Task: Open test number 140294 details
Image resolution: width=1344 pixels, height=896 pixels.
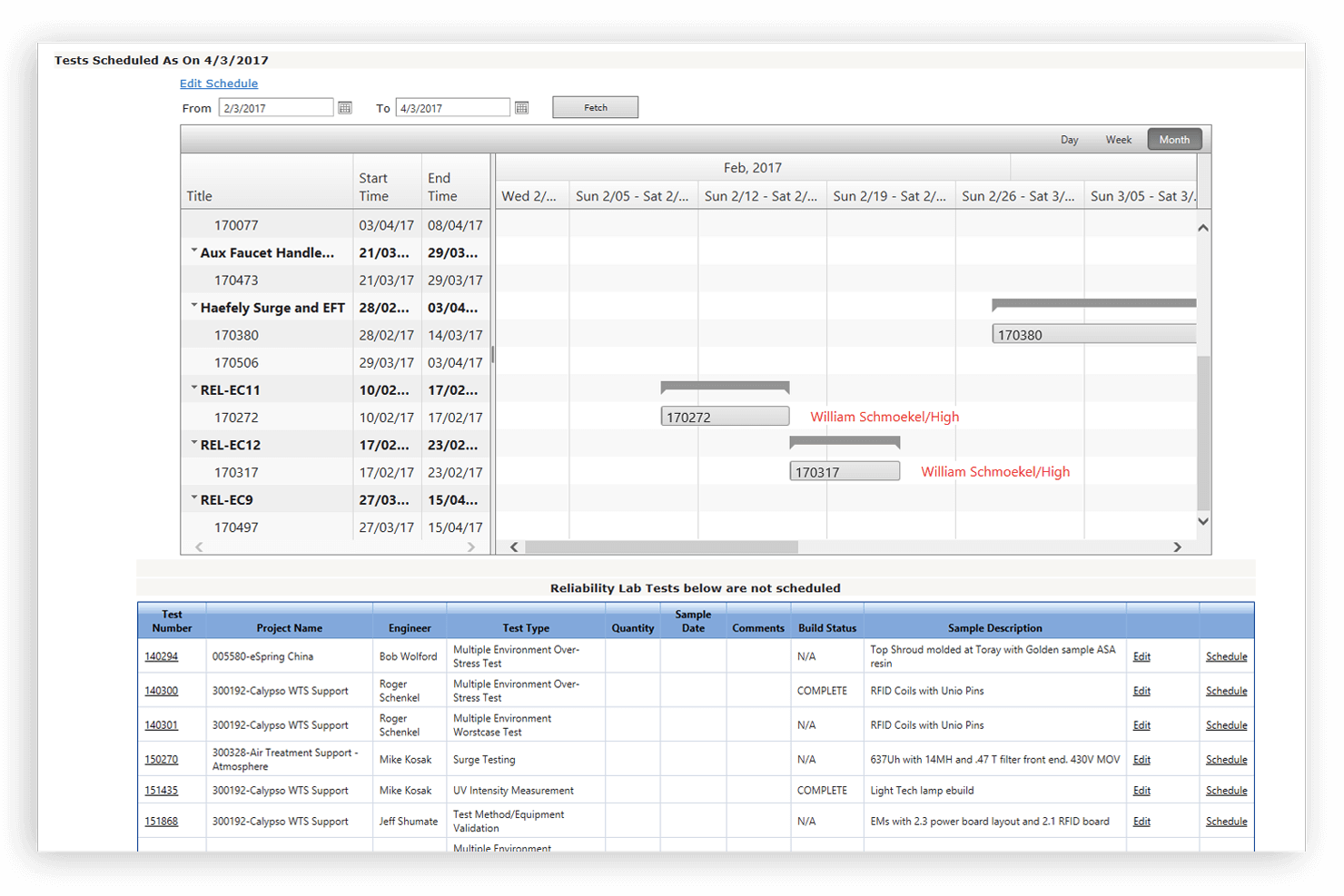Action: [160, 655]
